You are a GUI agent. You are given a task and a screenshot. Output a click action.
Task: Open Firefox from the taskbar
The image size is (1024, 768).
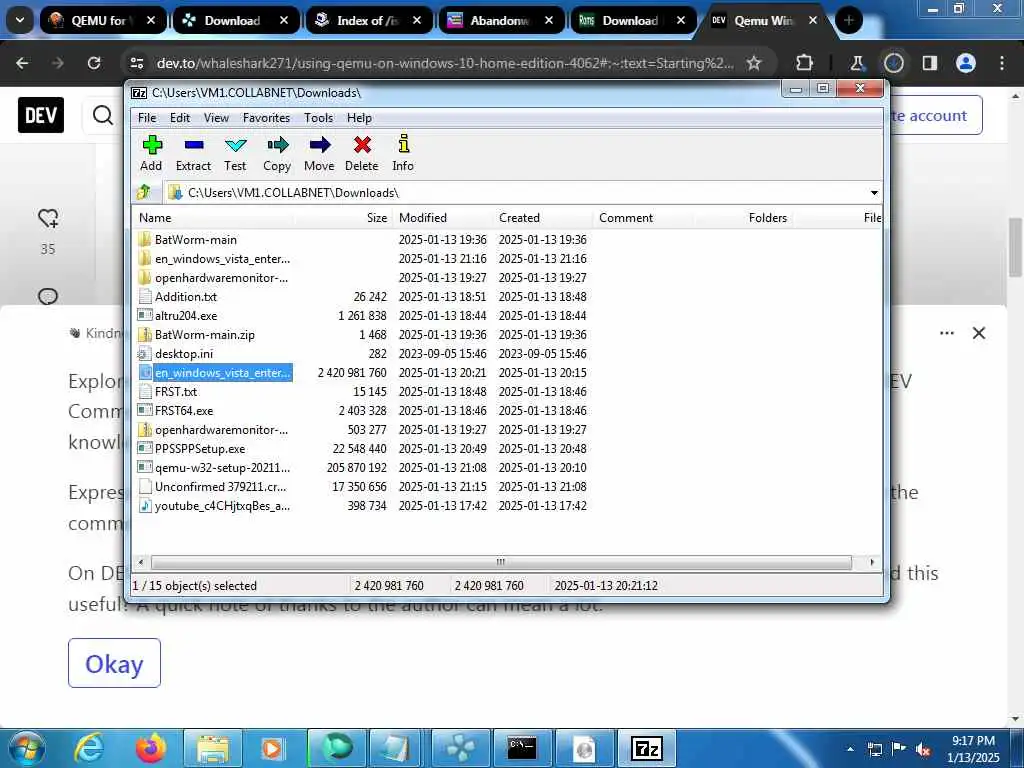150,748
